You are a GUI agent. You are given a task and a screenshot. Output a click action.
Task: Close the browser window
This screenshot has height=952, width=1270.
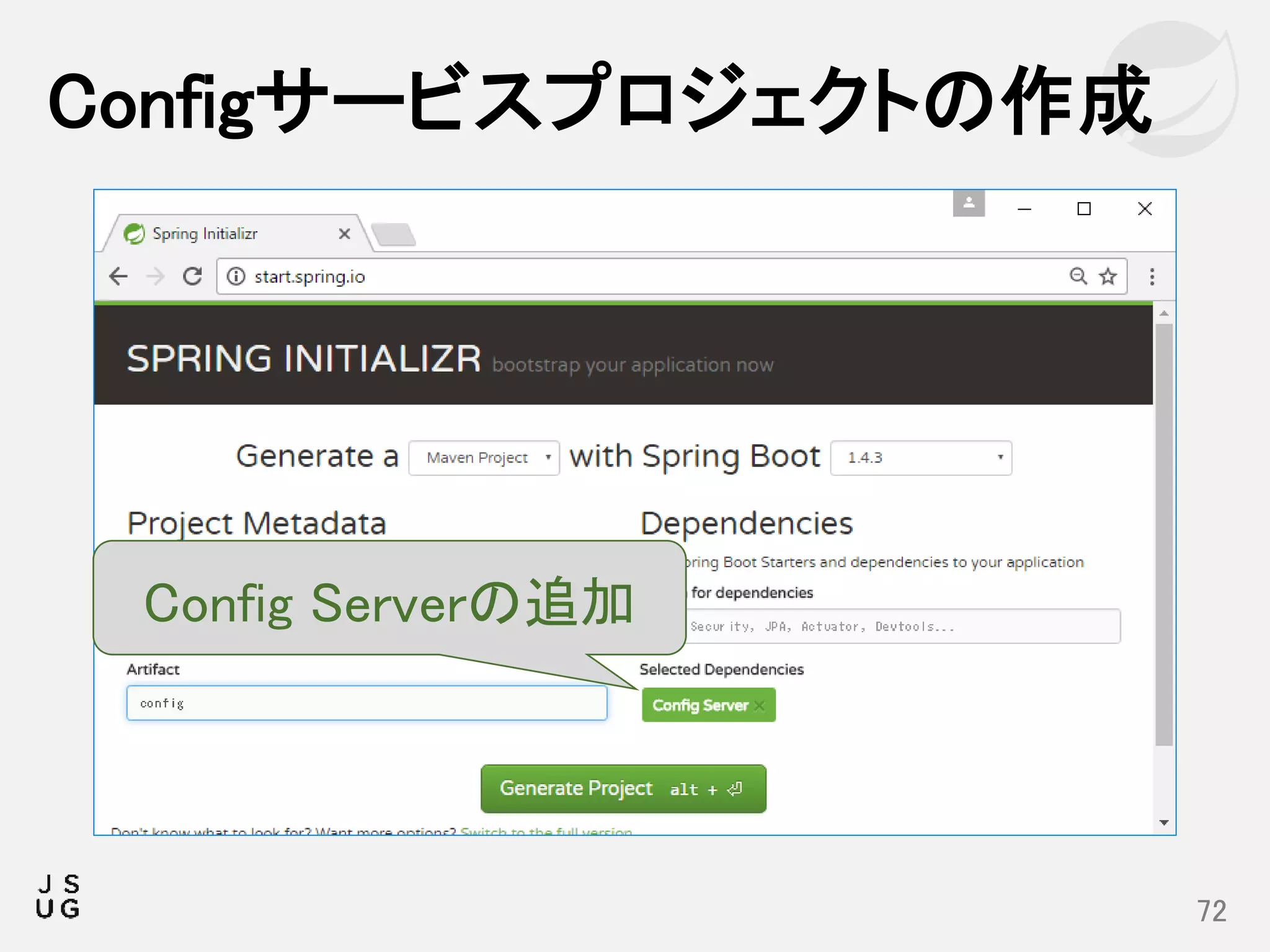point(1145,209)
